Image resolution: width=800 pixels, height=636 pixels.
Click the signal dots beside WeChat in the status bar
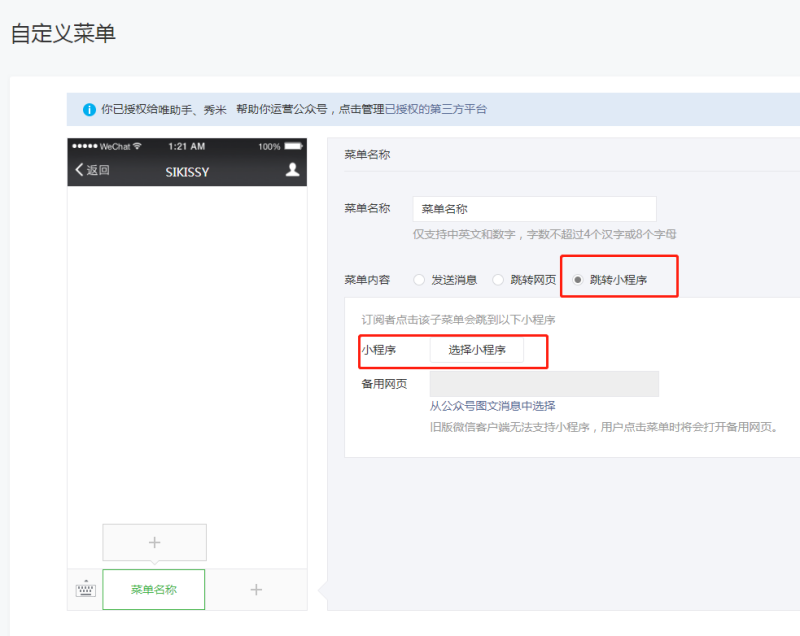tap(84, 146)
